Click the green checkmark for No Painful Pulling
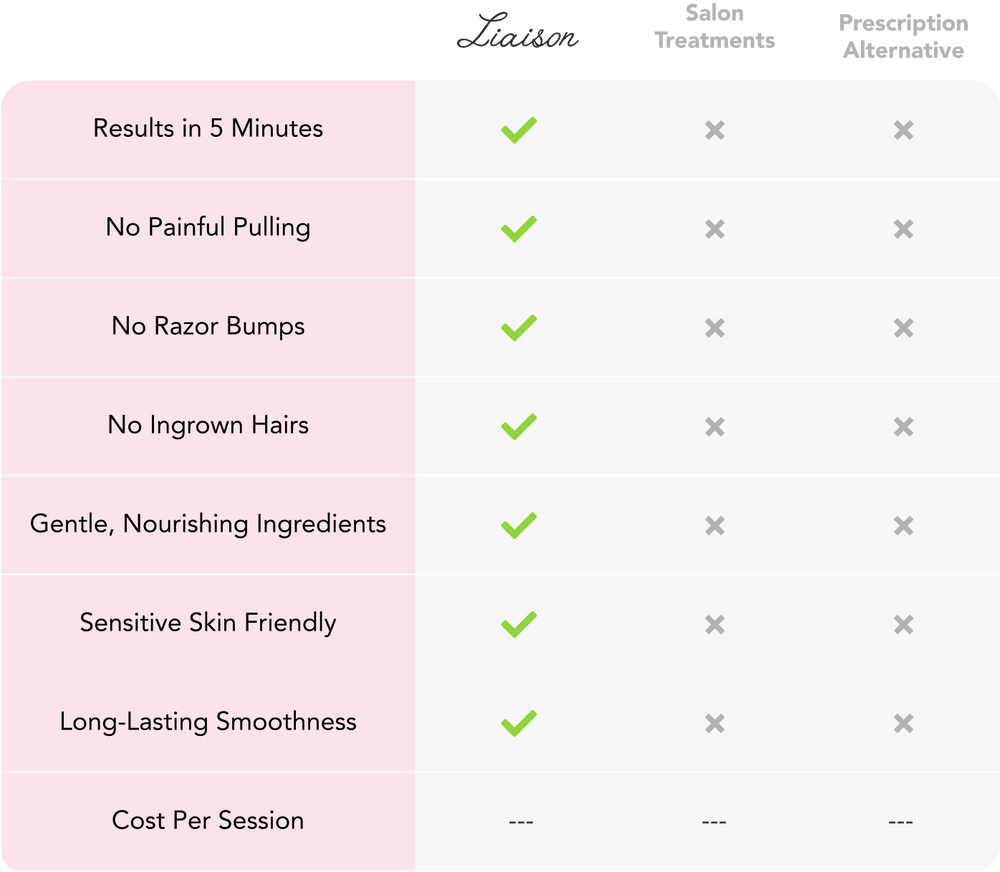1000x872 pixels. 518,229
